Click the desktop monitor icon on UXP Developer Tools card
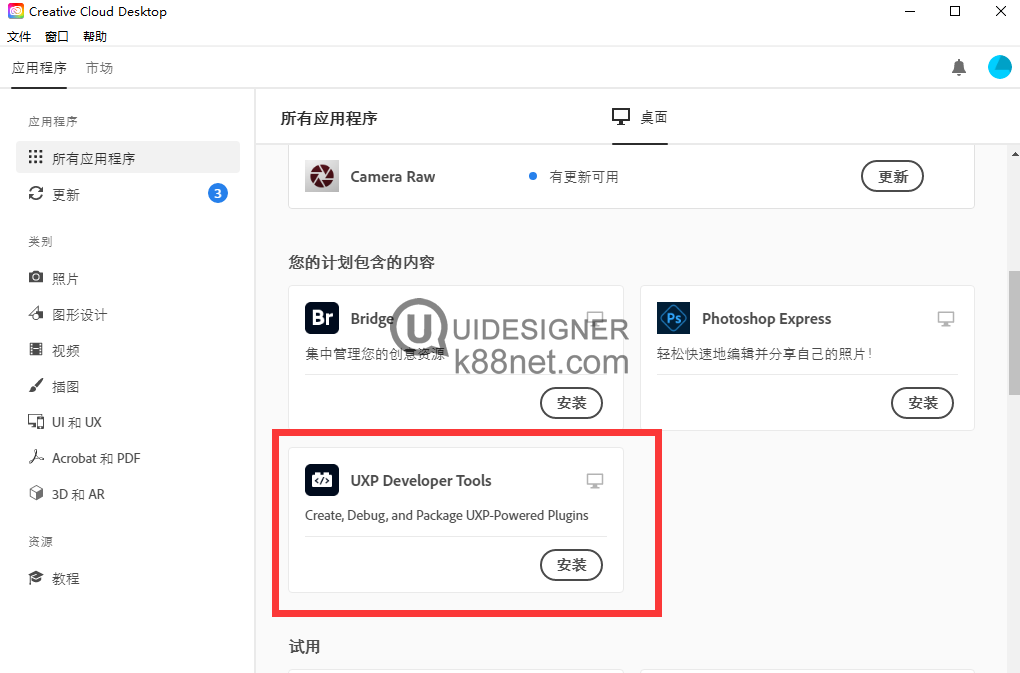This screenshot has width=1020, height=673. [595, 481]
